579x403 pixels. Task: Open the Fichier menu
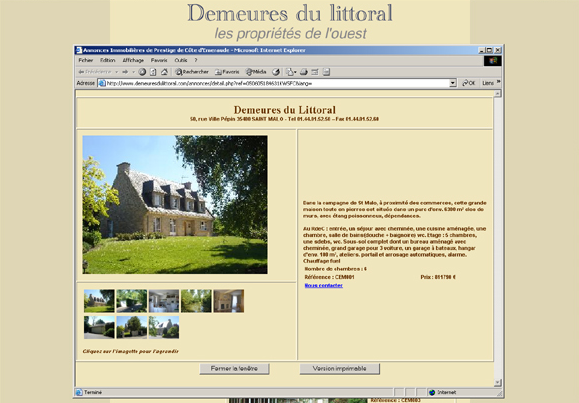click(x=86, y=60)
